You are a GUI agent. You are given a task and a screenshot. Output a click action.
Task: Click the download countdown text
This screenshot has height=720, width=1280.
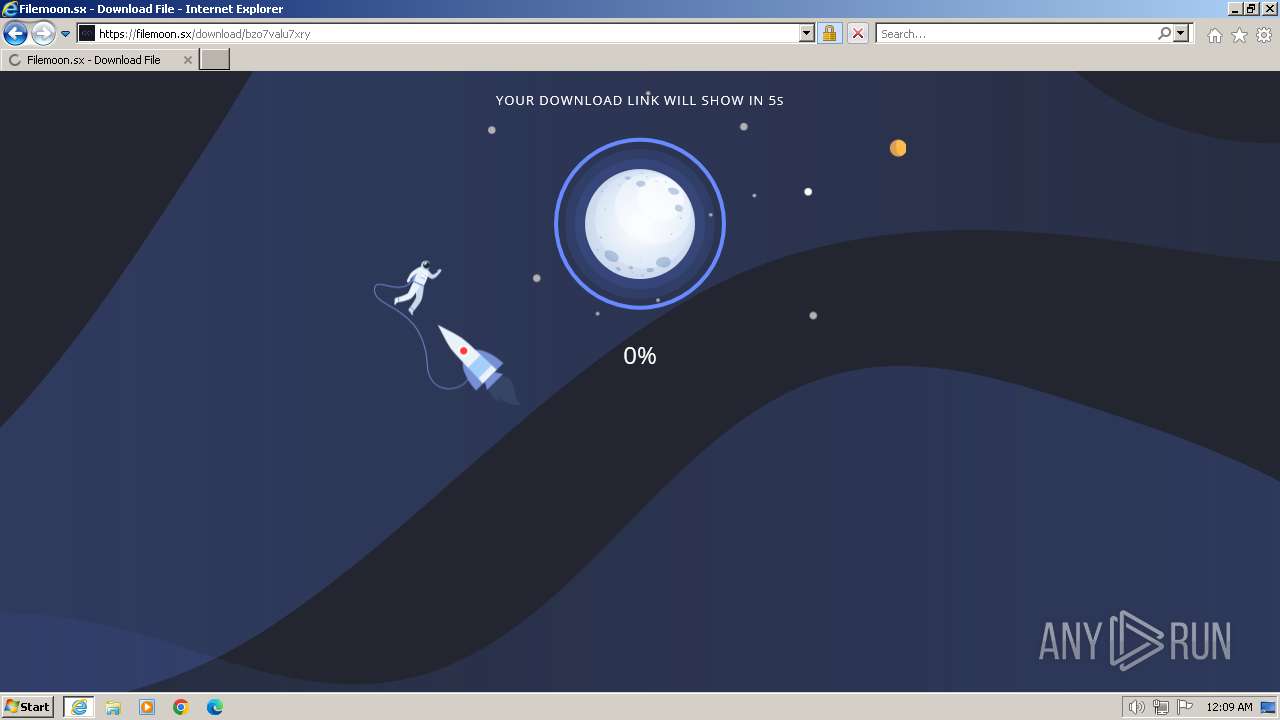[640, 101]
